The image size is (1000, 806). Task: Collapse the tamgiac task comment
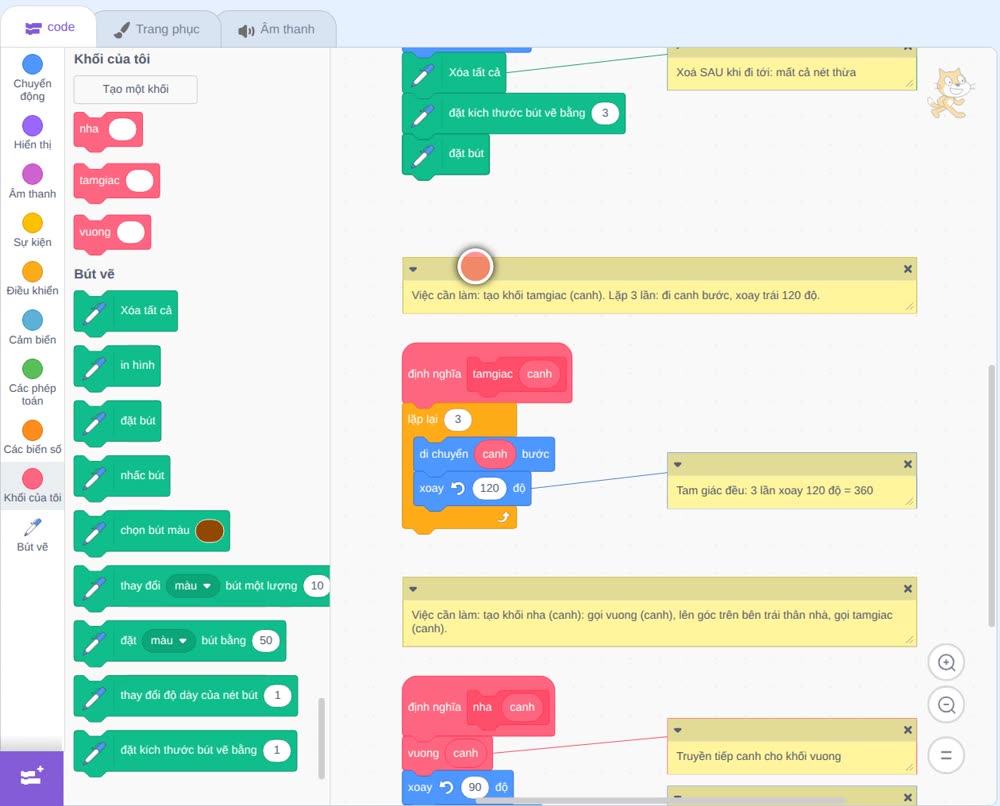tap(413, 269)
